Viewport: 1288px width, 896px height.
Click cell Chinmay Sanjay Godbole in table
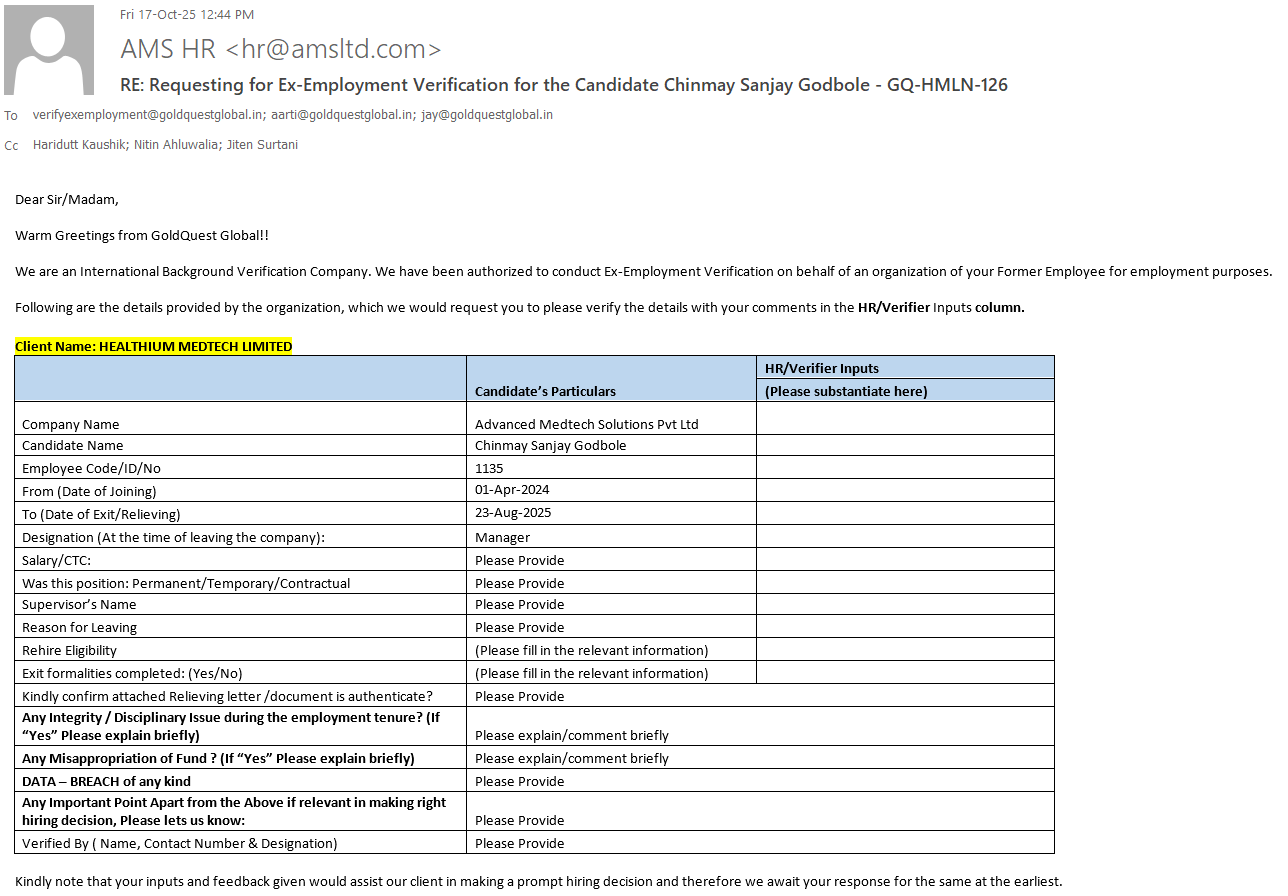click(551, 445)
